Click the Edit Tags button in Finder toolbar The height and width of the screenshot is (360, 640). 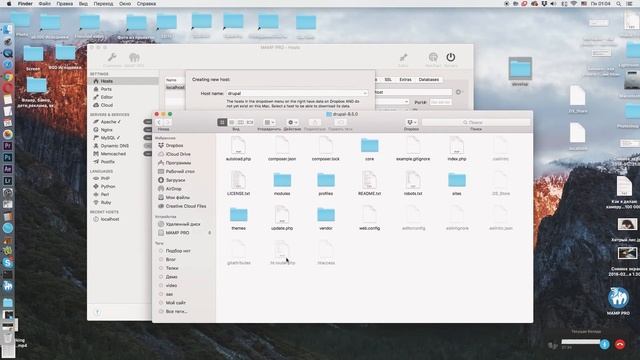(x=340, y=122)
